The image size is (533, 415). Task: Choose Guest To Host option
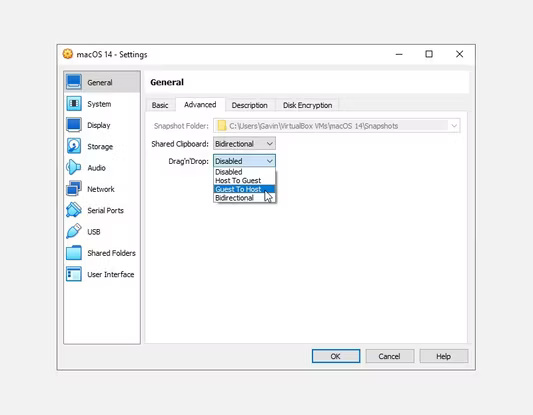[x=244, y=189]
